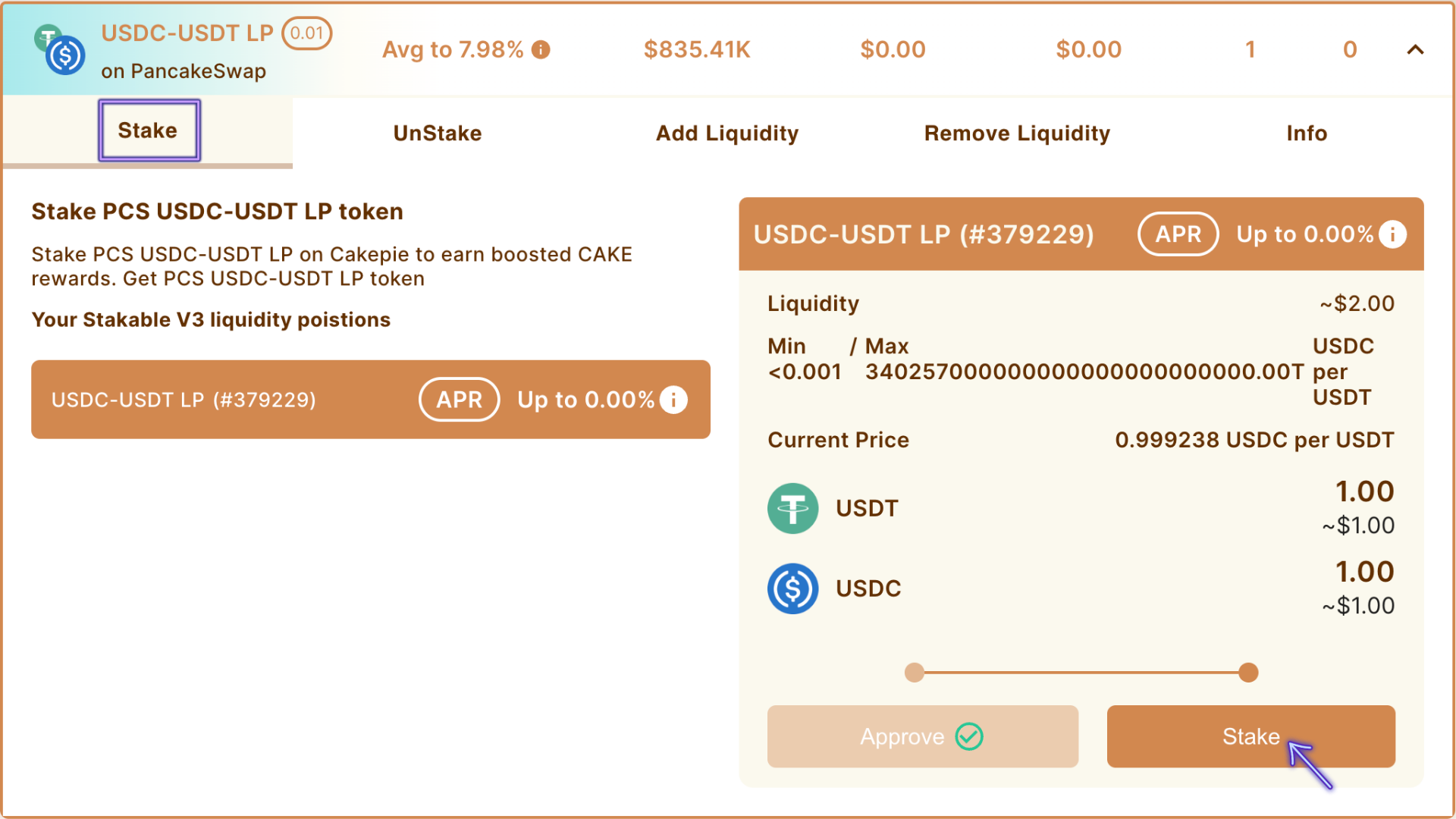Click info icon on stakable position card

pyautogui.click(x=673, y=400)
